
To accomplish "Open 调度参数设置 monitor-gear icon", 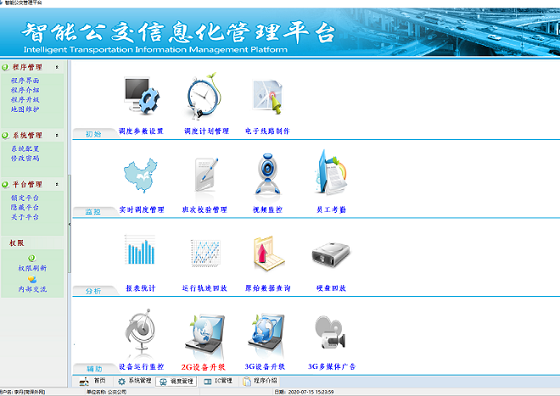I will pos(141,95).
